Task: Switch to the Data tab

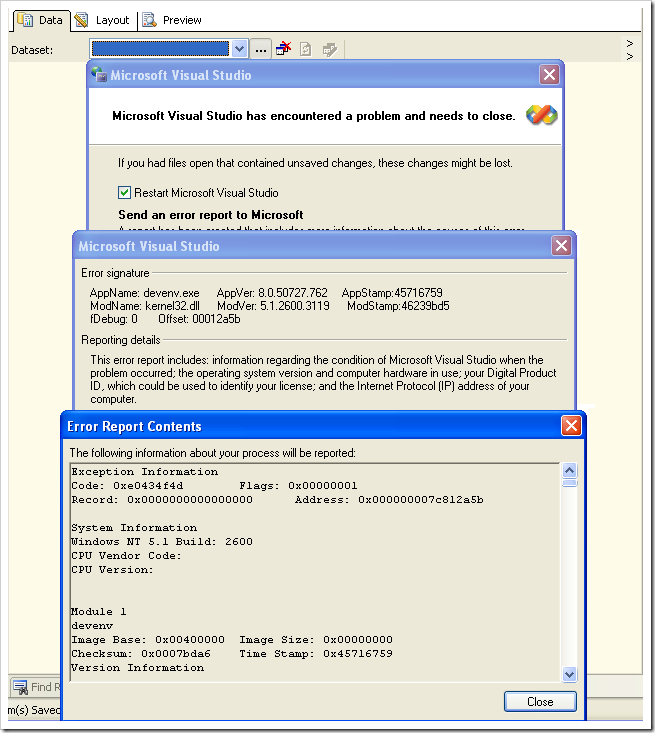Action: point(41,20)
